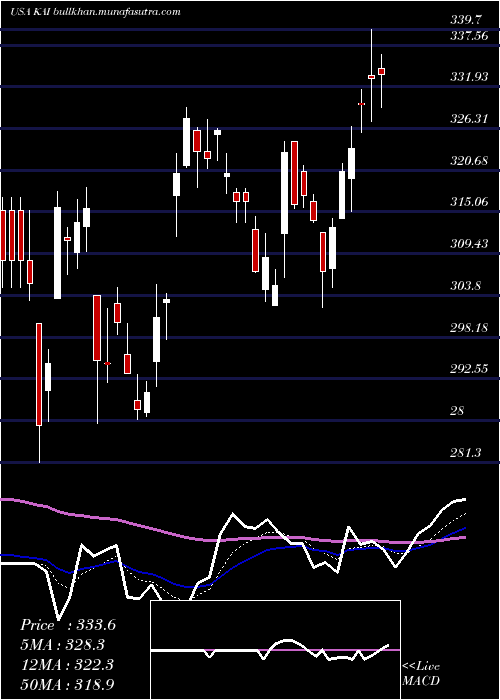This screenshot has height=700, width=500.
Task: Click the 320.68 price axis label
Action: point(469,161)
